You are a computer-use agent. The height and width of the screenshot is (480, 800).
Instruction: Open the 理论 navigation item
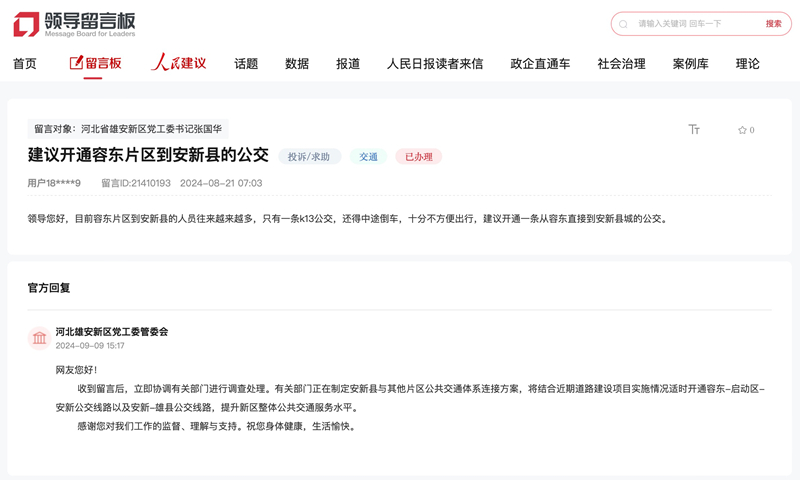[748, 64]
